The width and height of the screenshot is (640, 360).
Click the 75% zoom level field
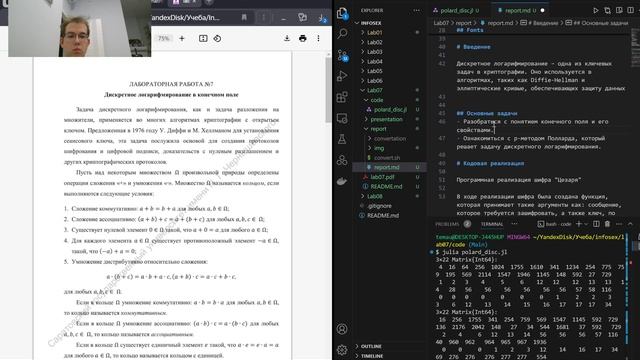(163, 38)
